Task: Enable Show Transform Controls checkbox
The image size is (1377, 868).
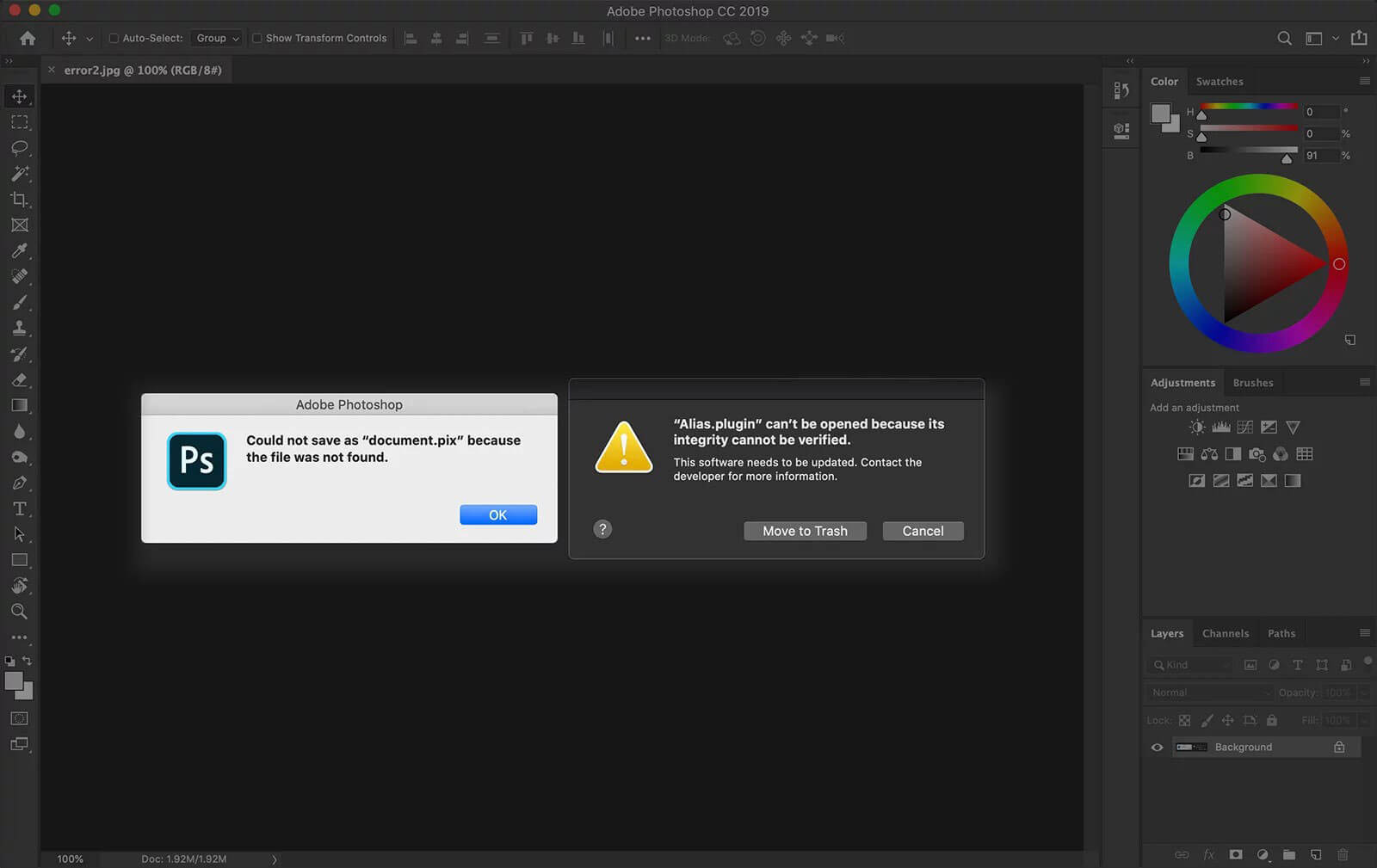Action: click(256, 38)
